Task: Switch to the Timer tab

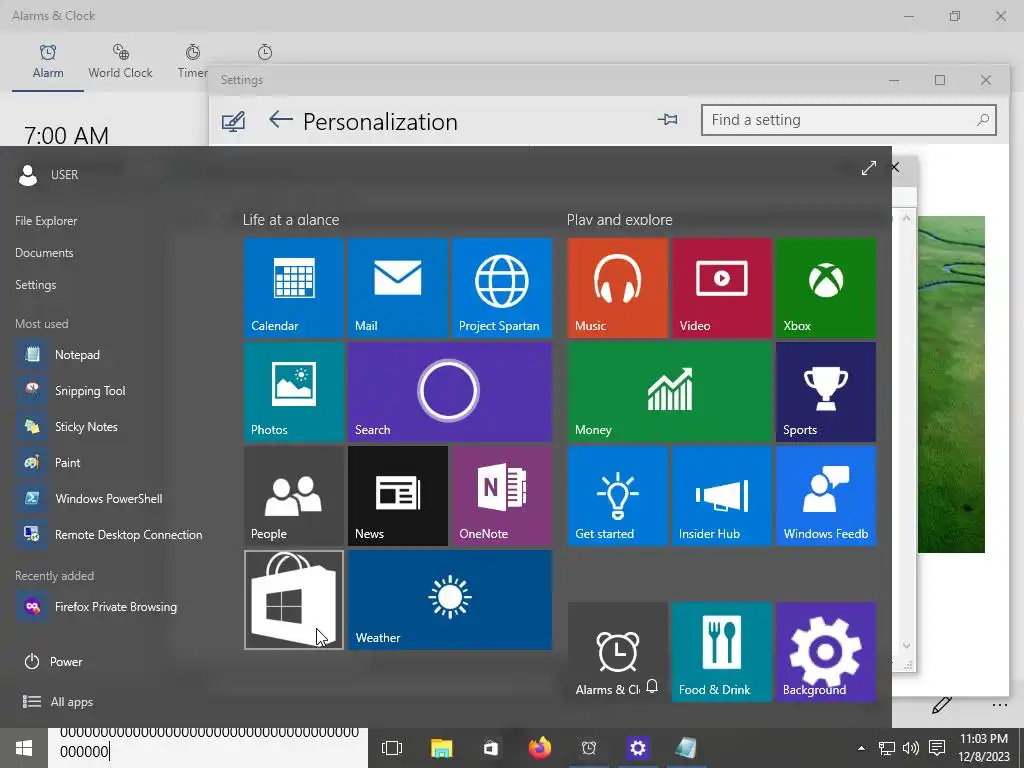Action: click(x=193, y=62)
